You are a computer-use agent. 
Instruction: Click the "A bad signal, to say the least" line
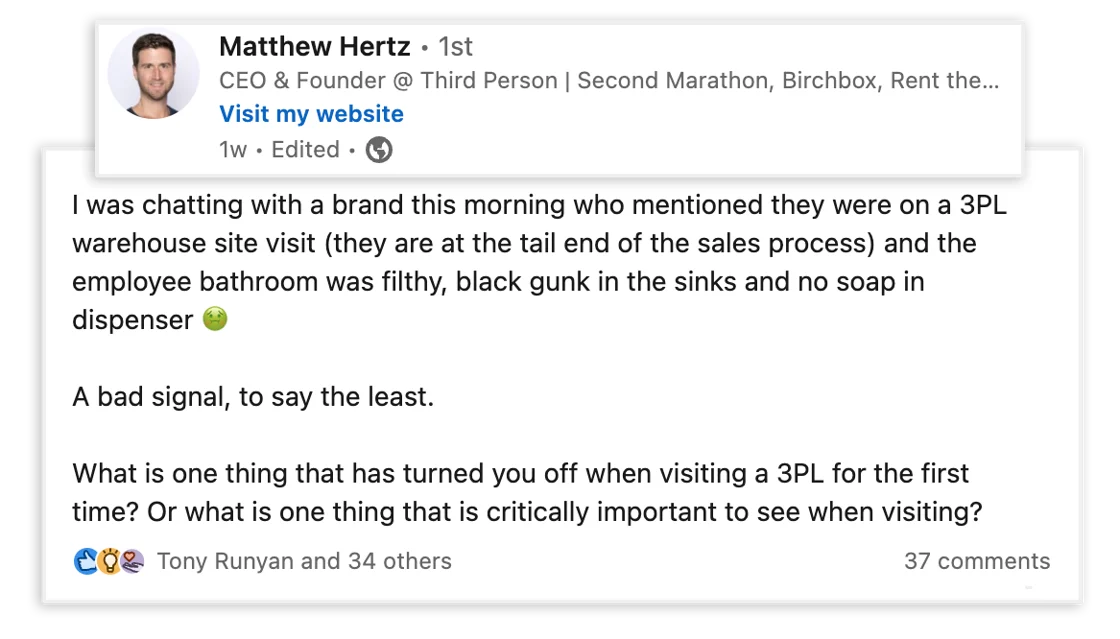(253, 397)
